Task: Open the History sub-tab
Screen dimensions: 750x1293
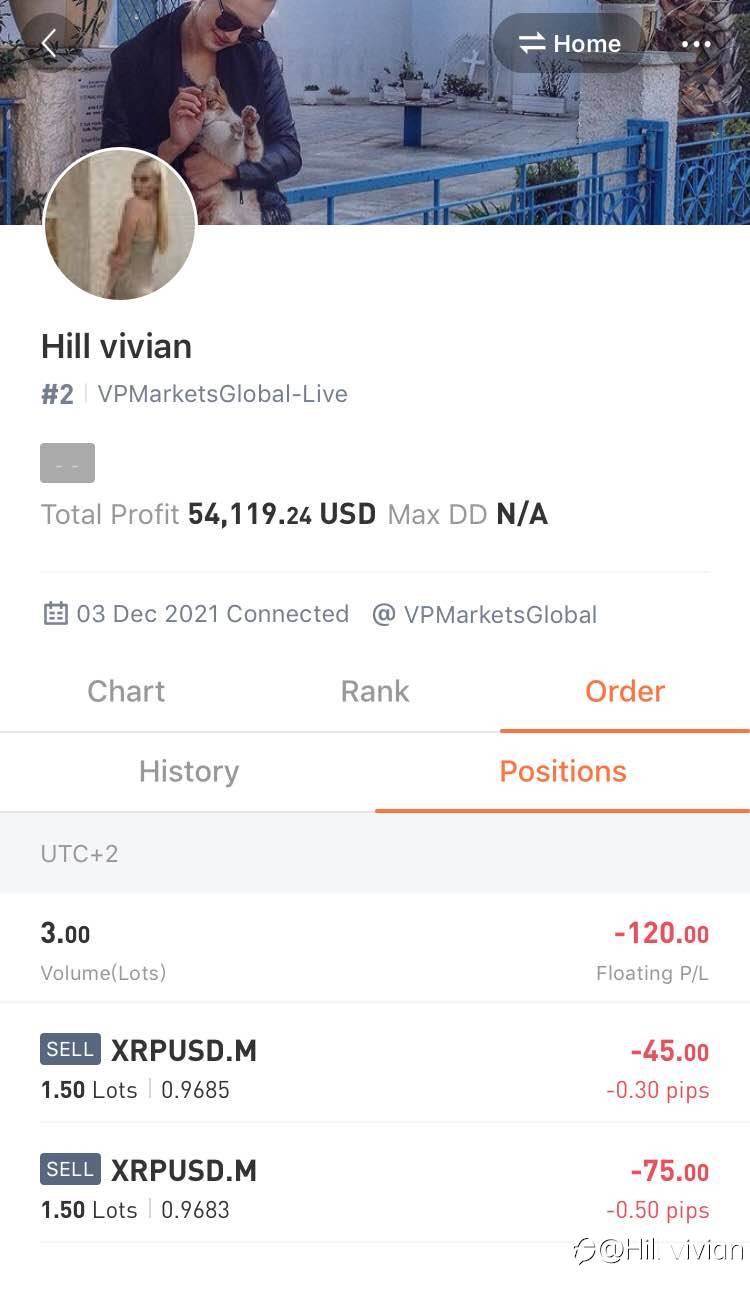Action: 188,771
